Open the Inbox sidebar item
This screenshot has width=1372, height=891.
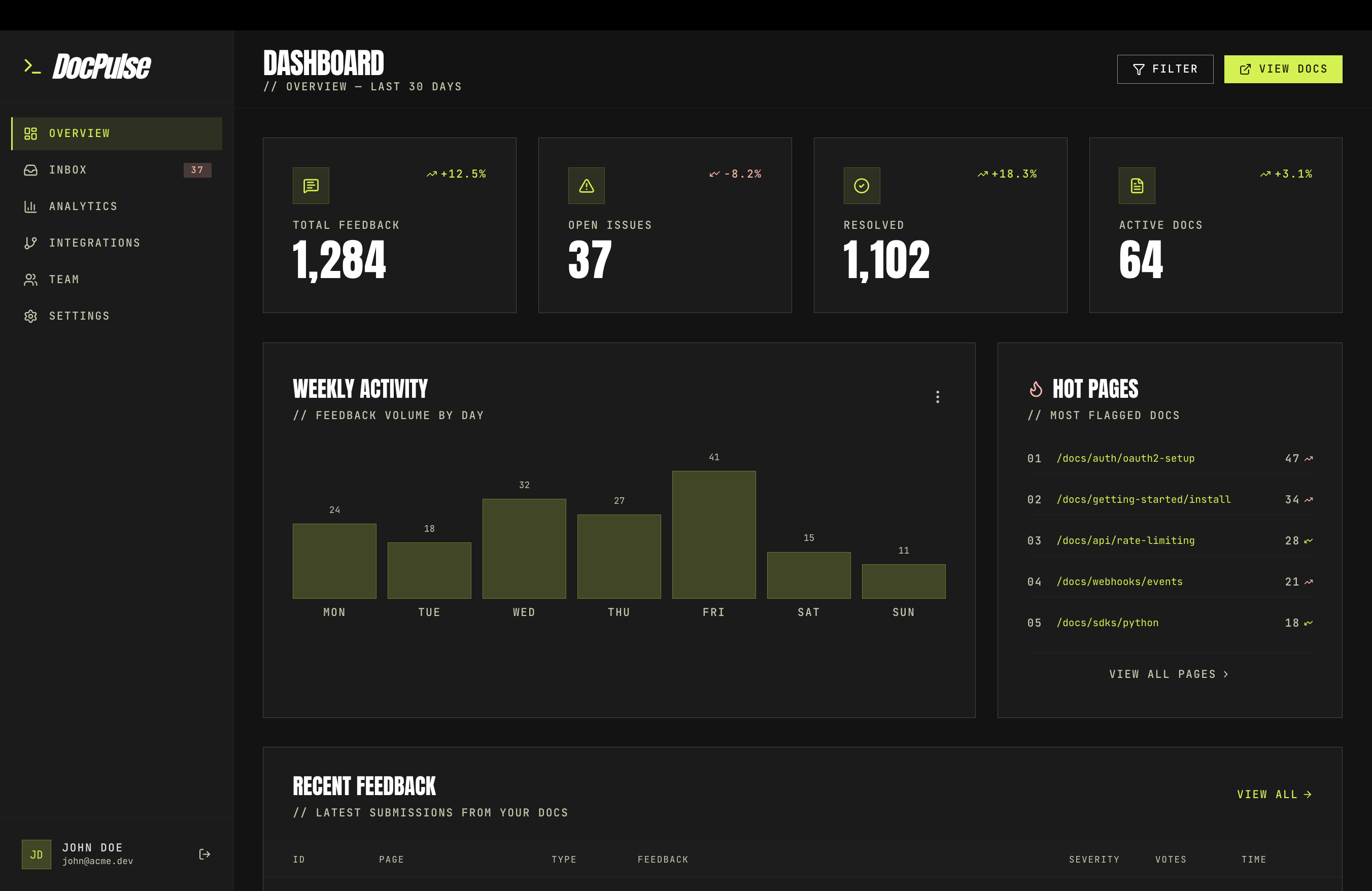pos(117,170)
